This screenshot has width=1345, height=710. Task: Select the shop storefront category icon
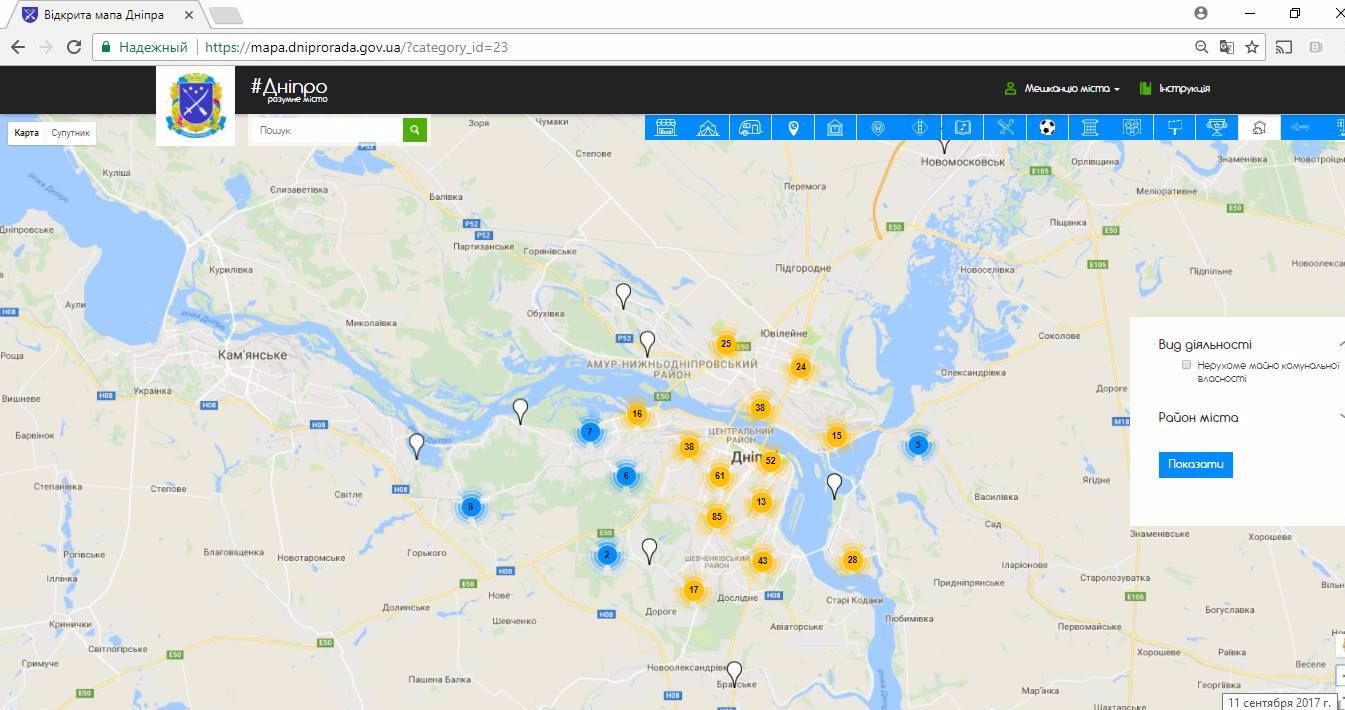pyautogui.click(x=666, y=127)
